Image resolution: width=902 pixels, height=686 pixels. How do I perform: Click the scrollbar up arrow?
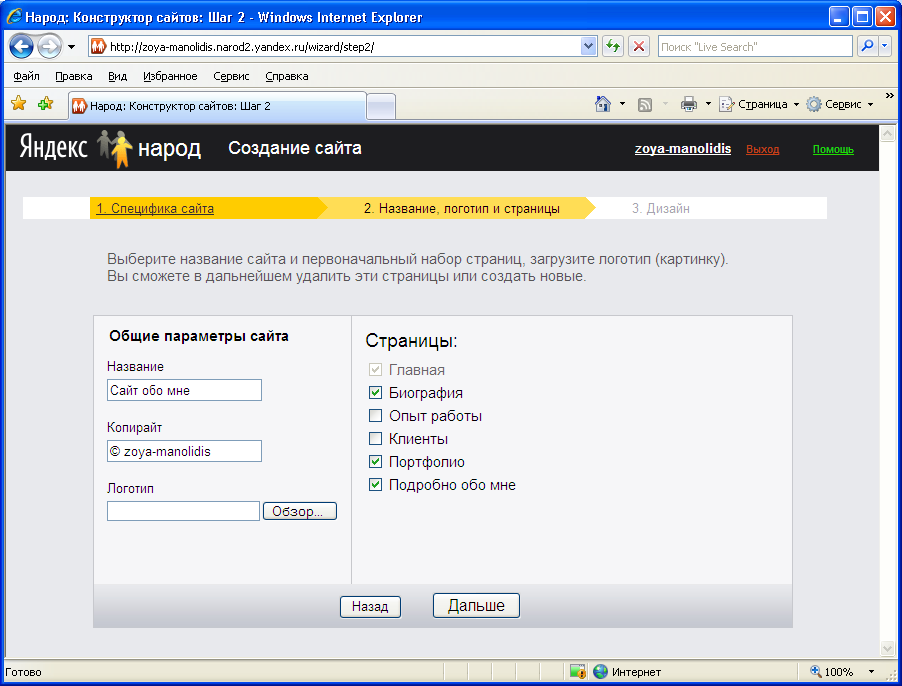pyautogui.click(x=888, y=133)
